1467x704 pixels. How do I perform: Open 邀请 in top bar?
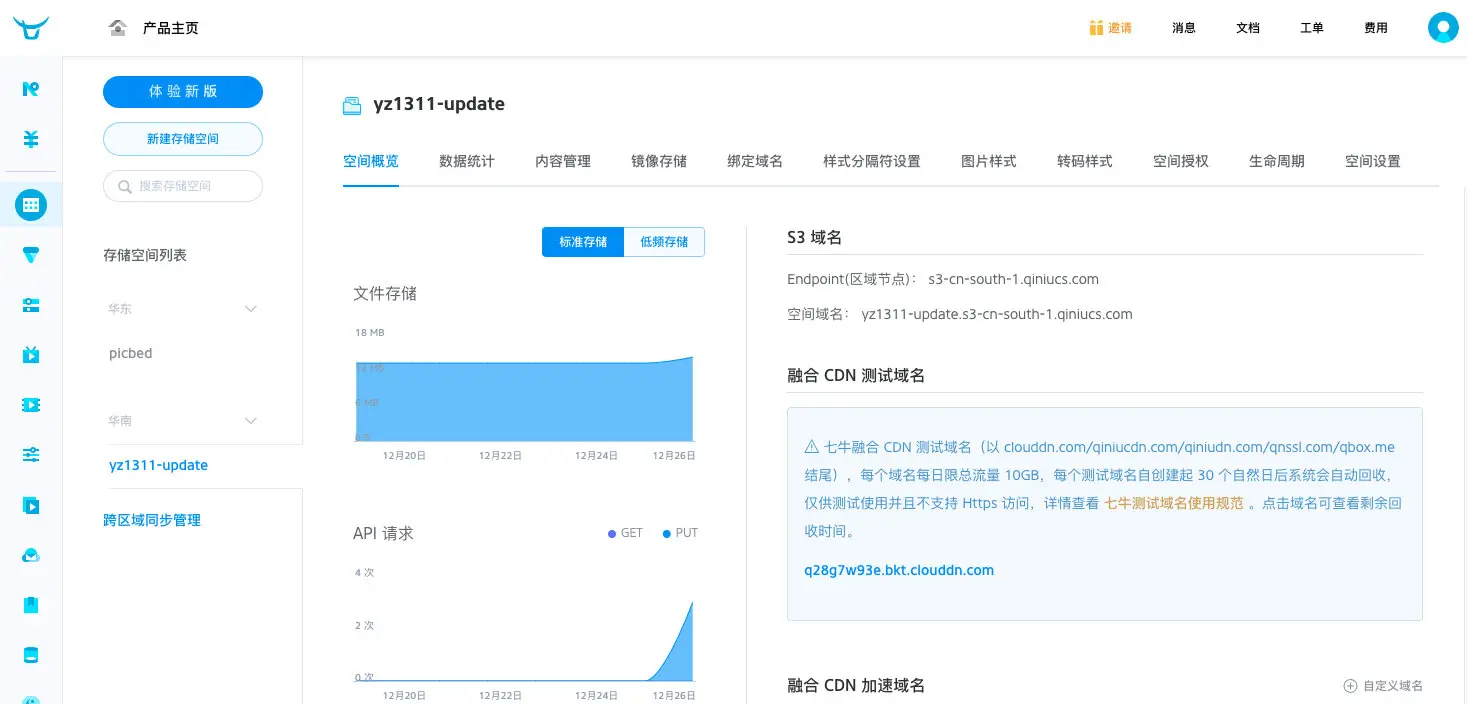1120,28
